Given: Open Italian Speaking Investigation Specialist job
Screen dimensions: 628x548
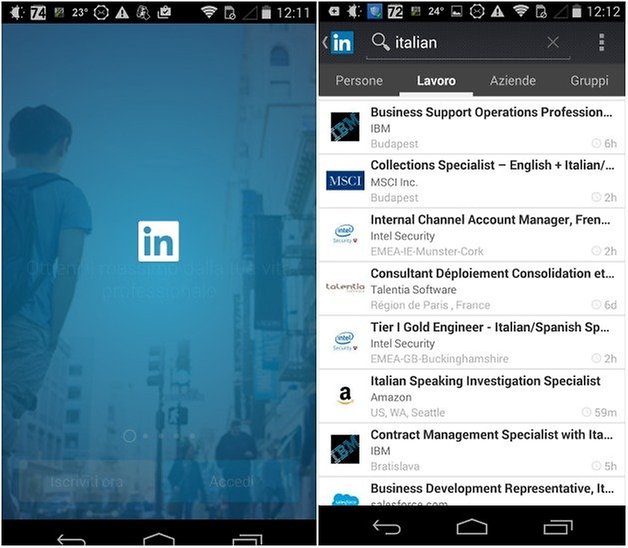Looking at the screenshot, I should tap(472, 396).
